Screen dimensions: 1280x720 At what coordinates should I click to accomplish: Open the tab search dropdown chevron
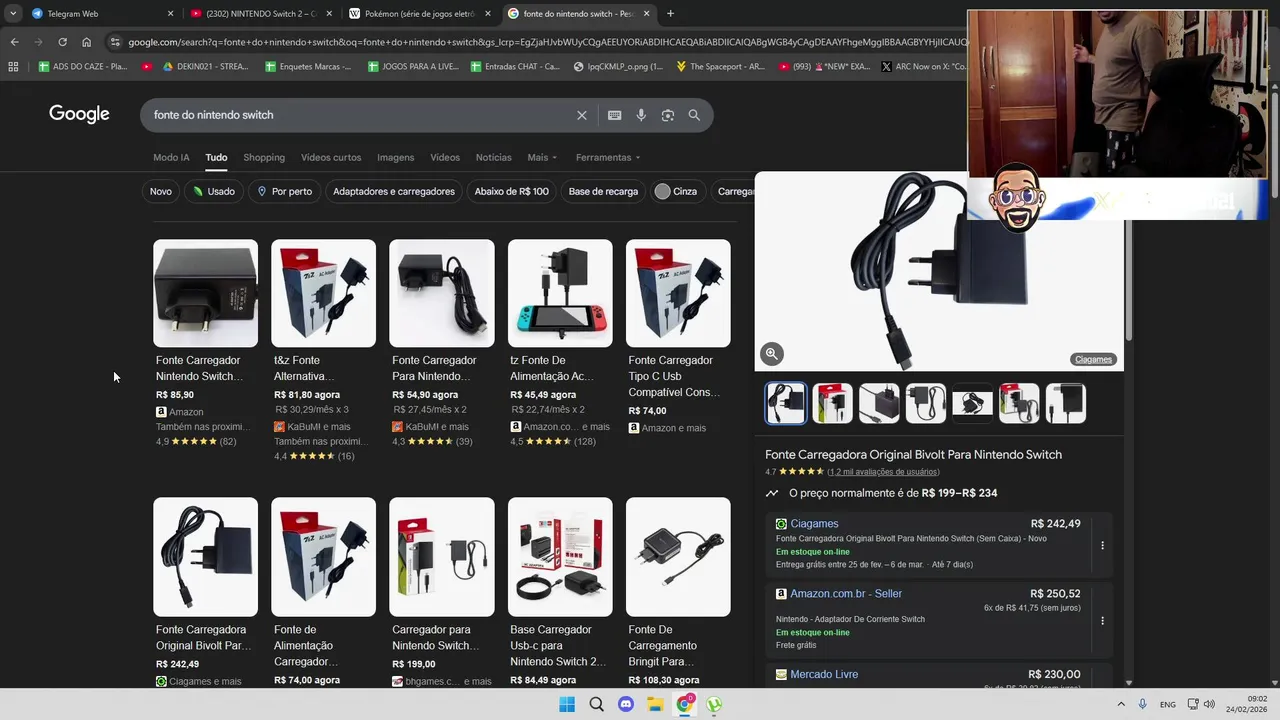click(x=13, y=14)
